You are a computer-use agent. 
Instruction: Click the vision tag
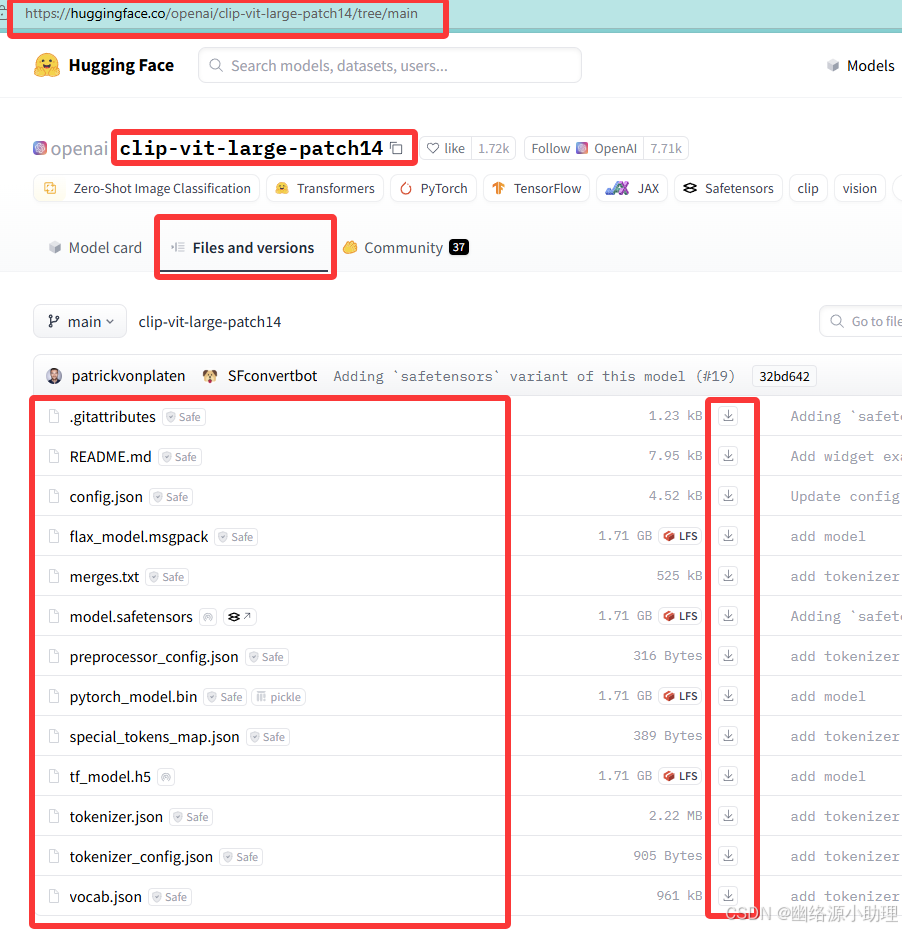tap(859, 188)
